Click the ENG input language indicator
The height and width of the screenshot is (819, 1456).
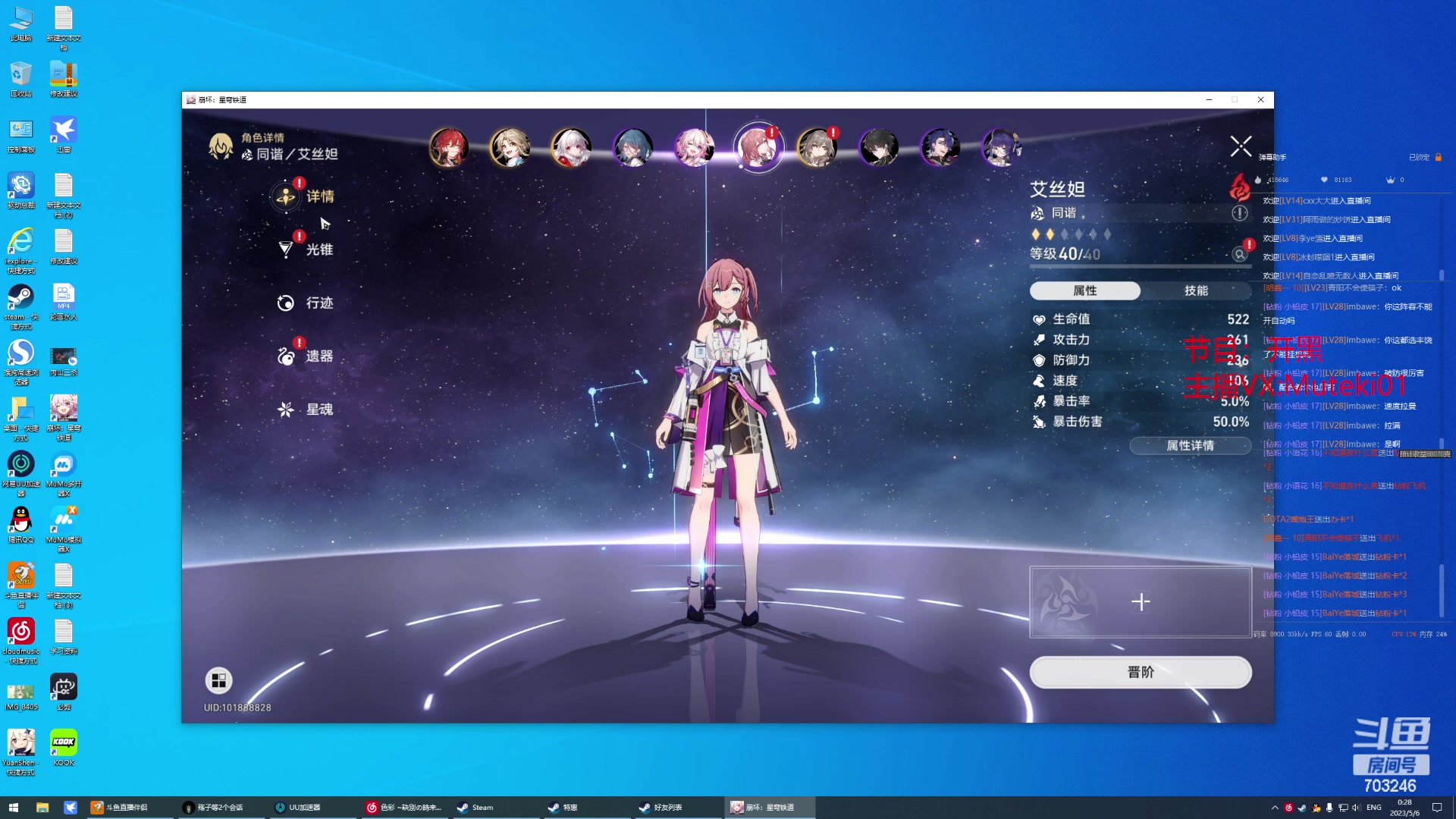1374,808
